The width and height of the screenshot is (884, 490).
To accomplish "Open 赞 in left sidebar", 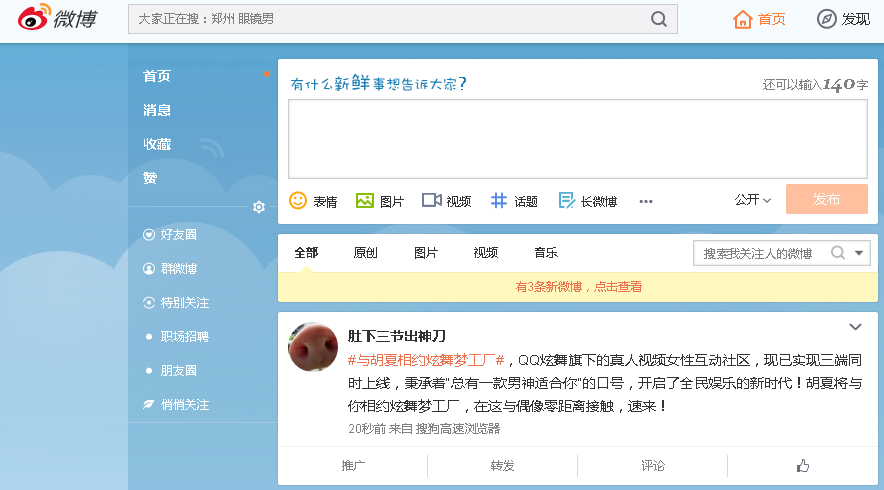I will point(150,178).
